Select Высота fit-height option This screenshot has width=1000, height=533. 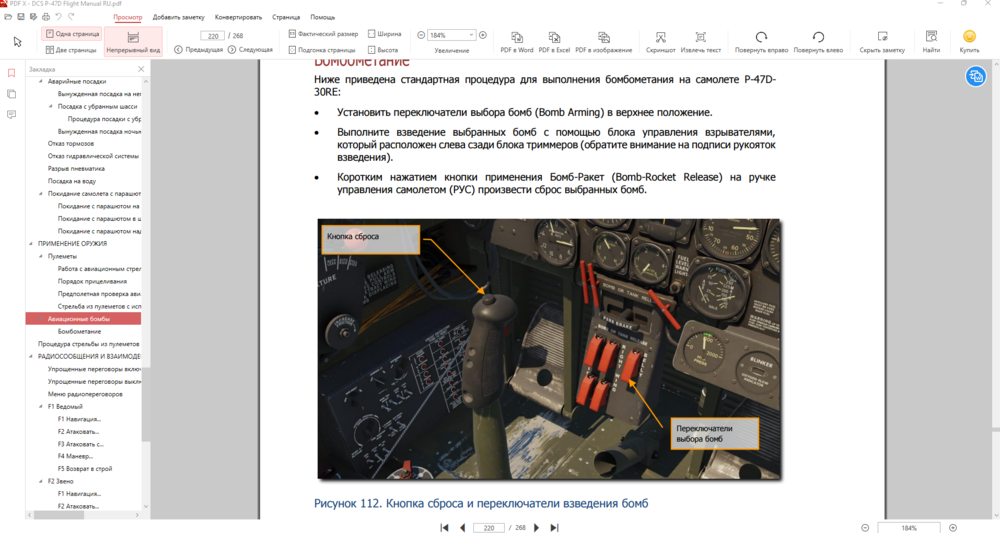[x=383, y=50]
